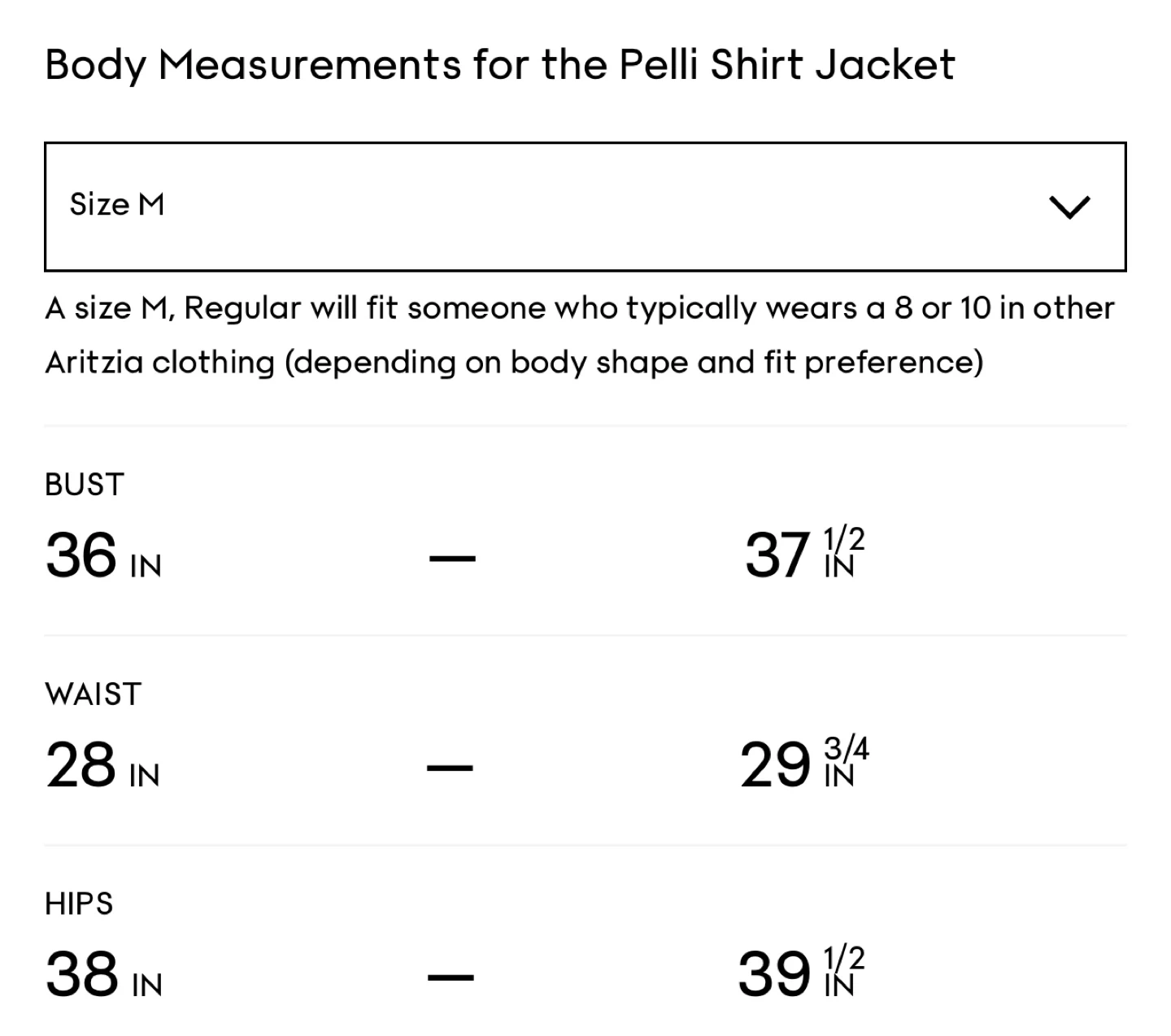Select the WAIST label

(94, 694)
